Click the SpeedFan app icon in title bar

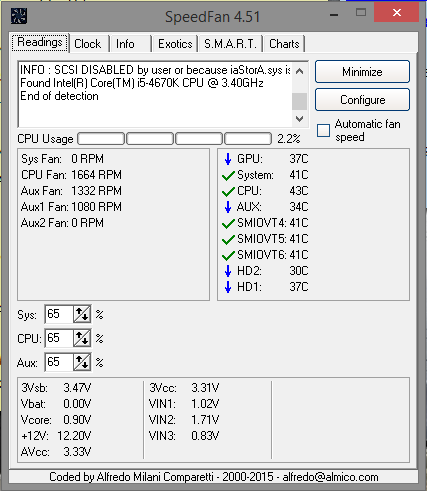point(19,16)
